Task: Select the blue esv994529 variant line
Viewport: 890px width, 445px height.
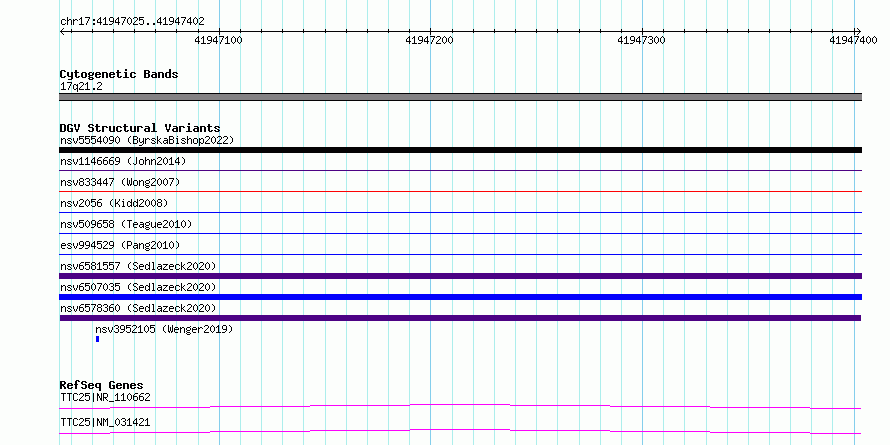Action: (460, 254)
